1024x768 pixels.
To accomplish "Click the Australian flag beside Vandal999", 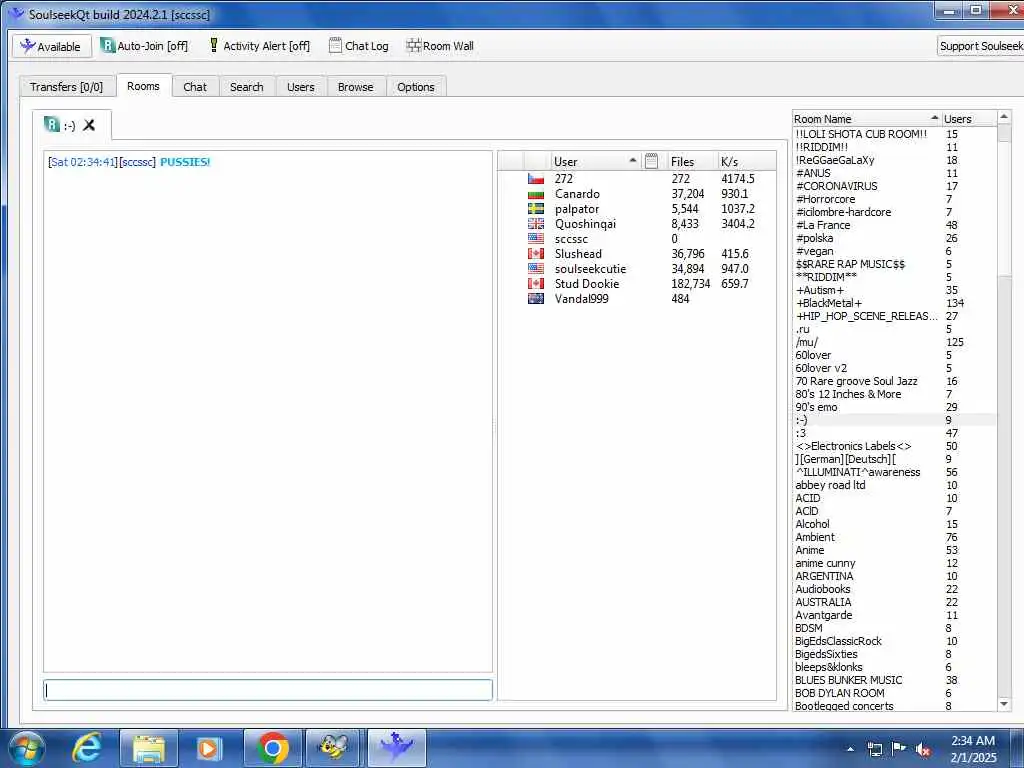I will [536, 299].
